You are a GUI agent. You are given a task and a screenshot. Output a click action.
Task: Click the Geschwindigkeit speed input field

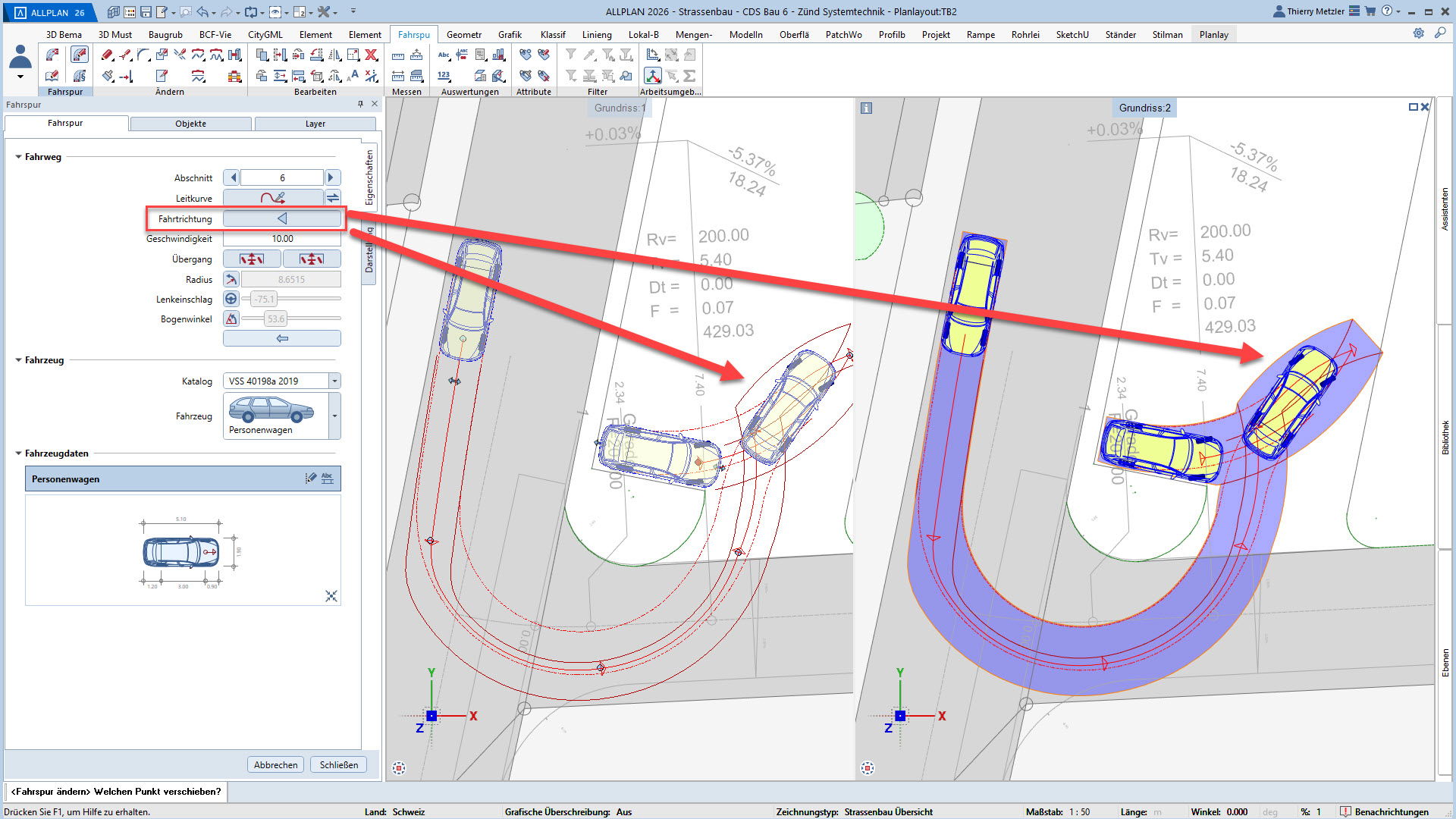tap(282, 238)
